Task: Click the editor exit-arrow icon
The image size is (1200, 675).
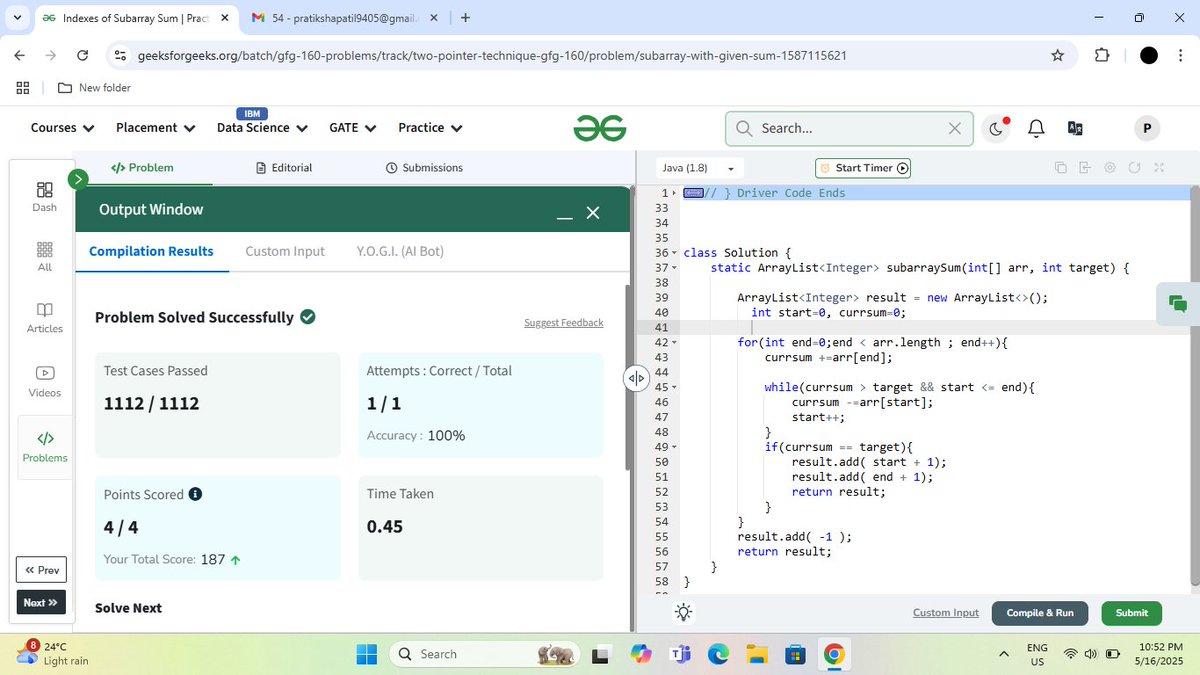Action: 1085,168
